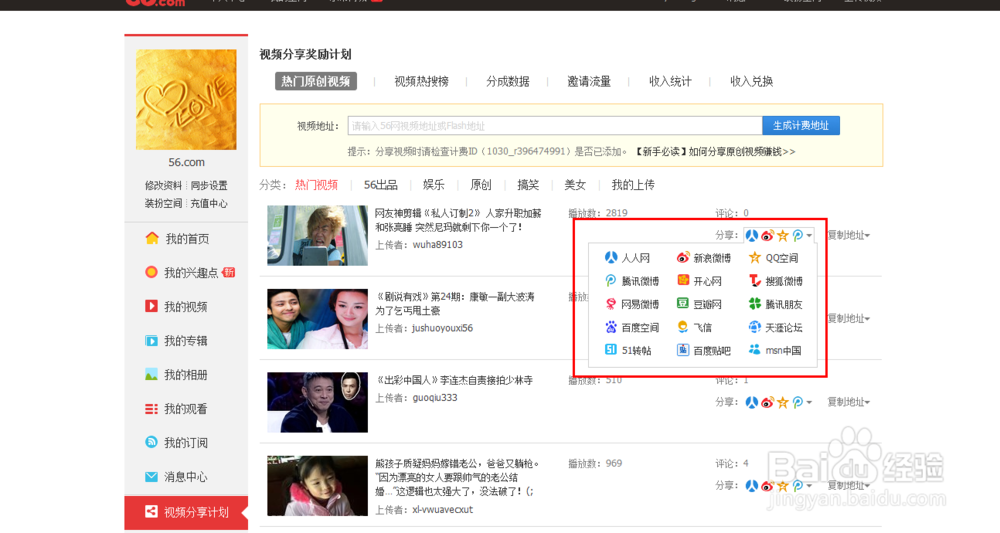This screenshot has height=533, width=1000.
Task: Share to 腾讯微博 in the share popup
Action: tap(631, 281)
